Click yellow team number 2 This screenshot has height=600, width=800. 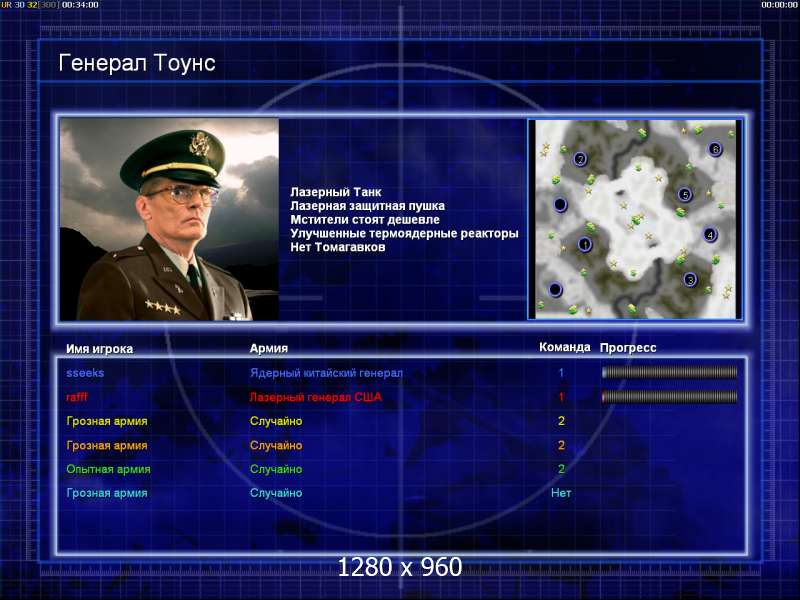click(x=561, y=421)
